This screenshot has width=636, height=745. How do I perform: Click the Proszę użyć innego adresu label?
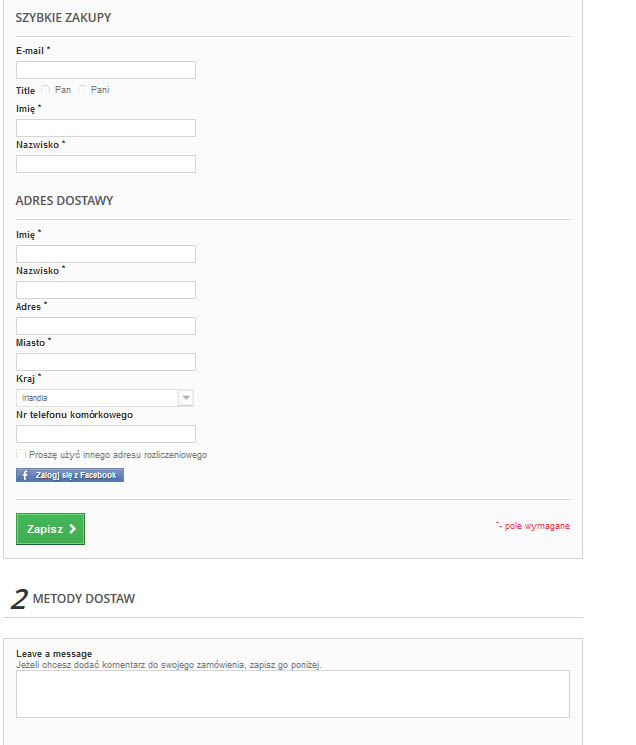point(118,455)
